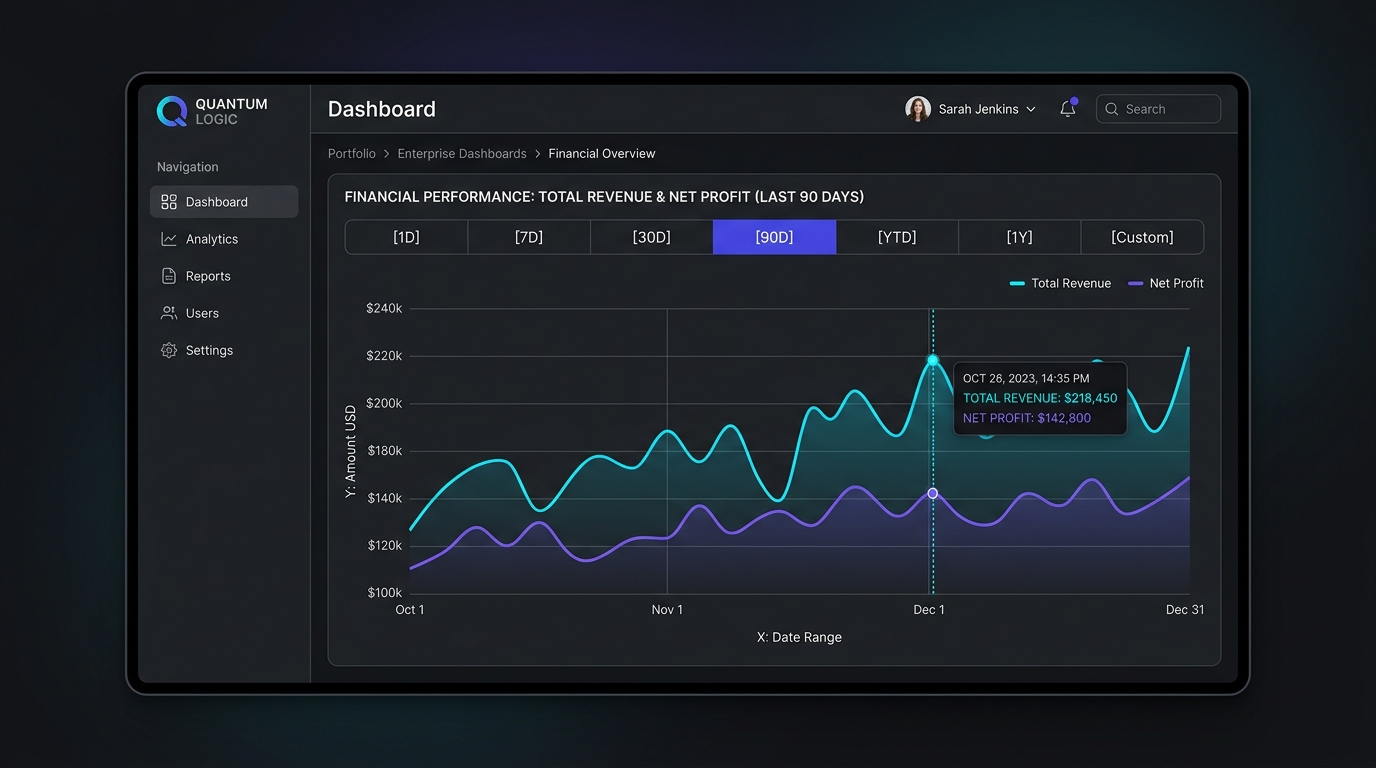Image resolution: width=1376 pixels, height=768 pixels.
Task: Click the Dashboard page title
Action: click(x=382, y=109)
